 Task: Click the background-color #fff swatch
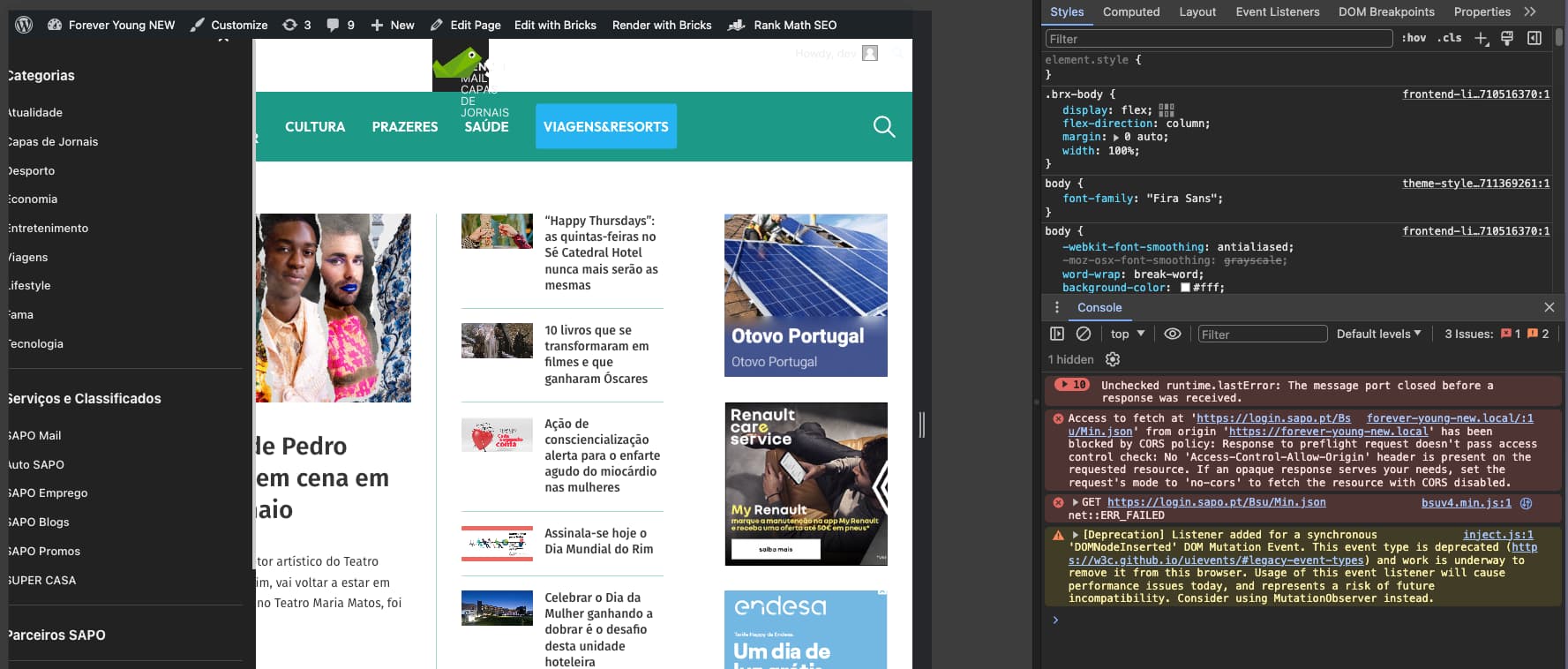(1185, 288)
